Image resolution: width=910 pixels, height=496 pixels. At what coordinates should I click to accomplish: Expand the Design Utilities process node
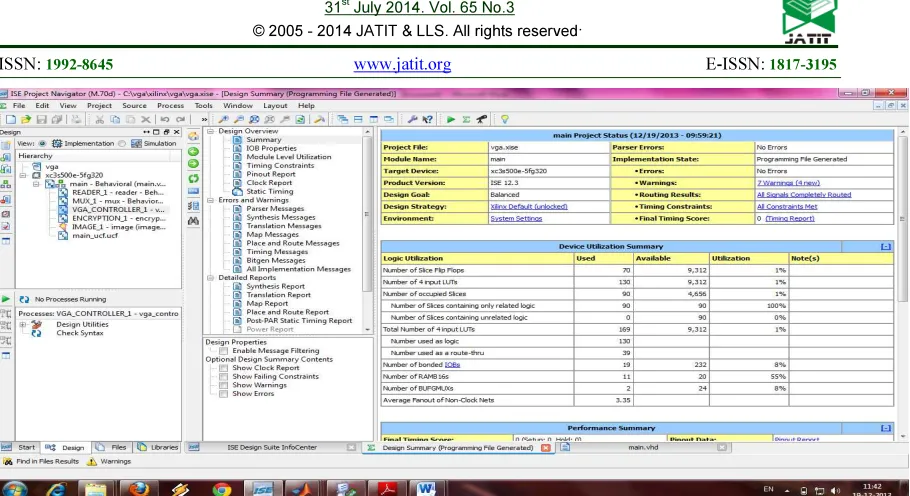[x=23, y=325]
